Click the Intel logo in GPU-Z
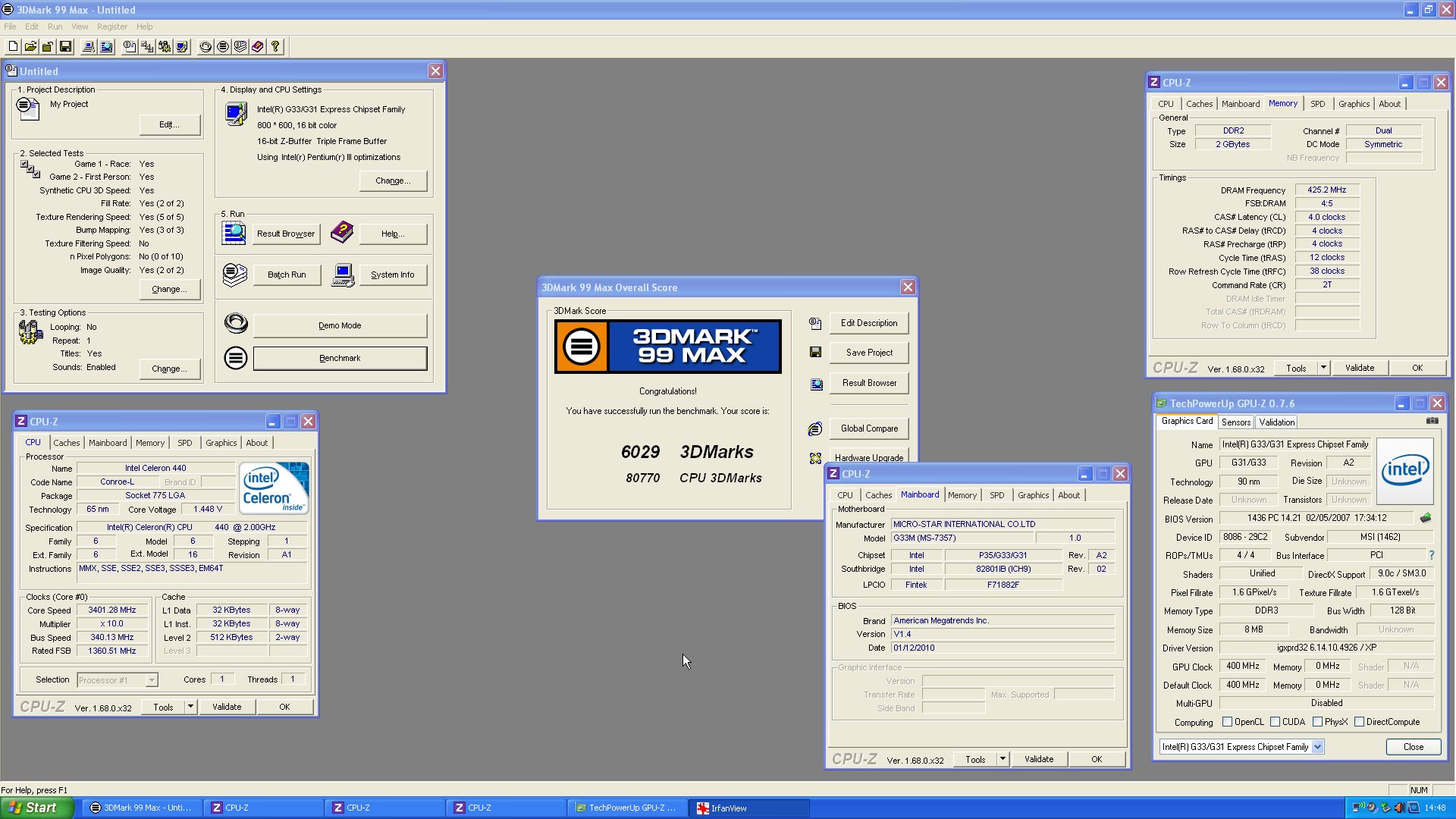The height and width of the screenshot is (819, 1456). (1404, 471)
